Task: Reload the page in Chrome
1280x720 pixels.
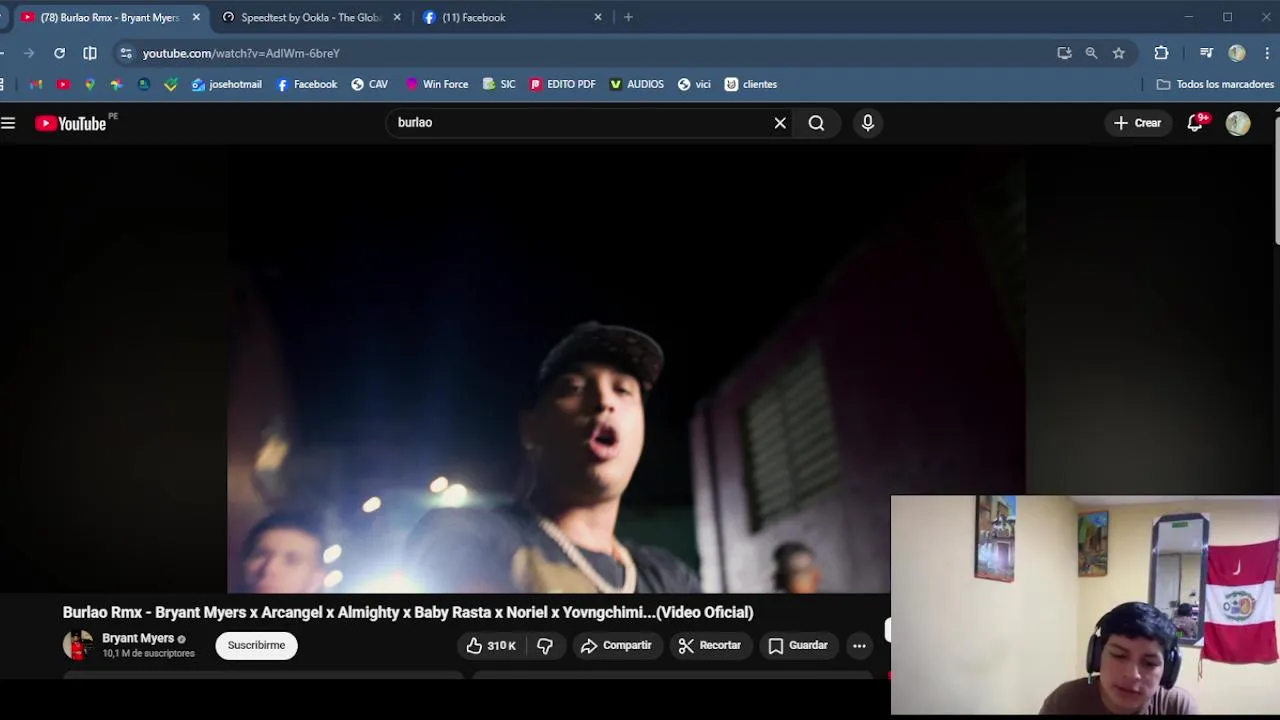Action: 60,53
